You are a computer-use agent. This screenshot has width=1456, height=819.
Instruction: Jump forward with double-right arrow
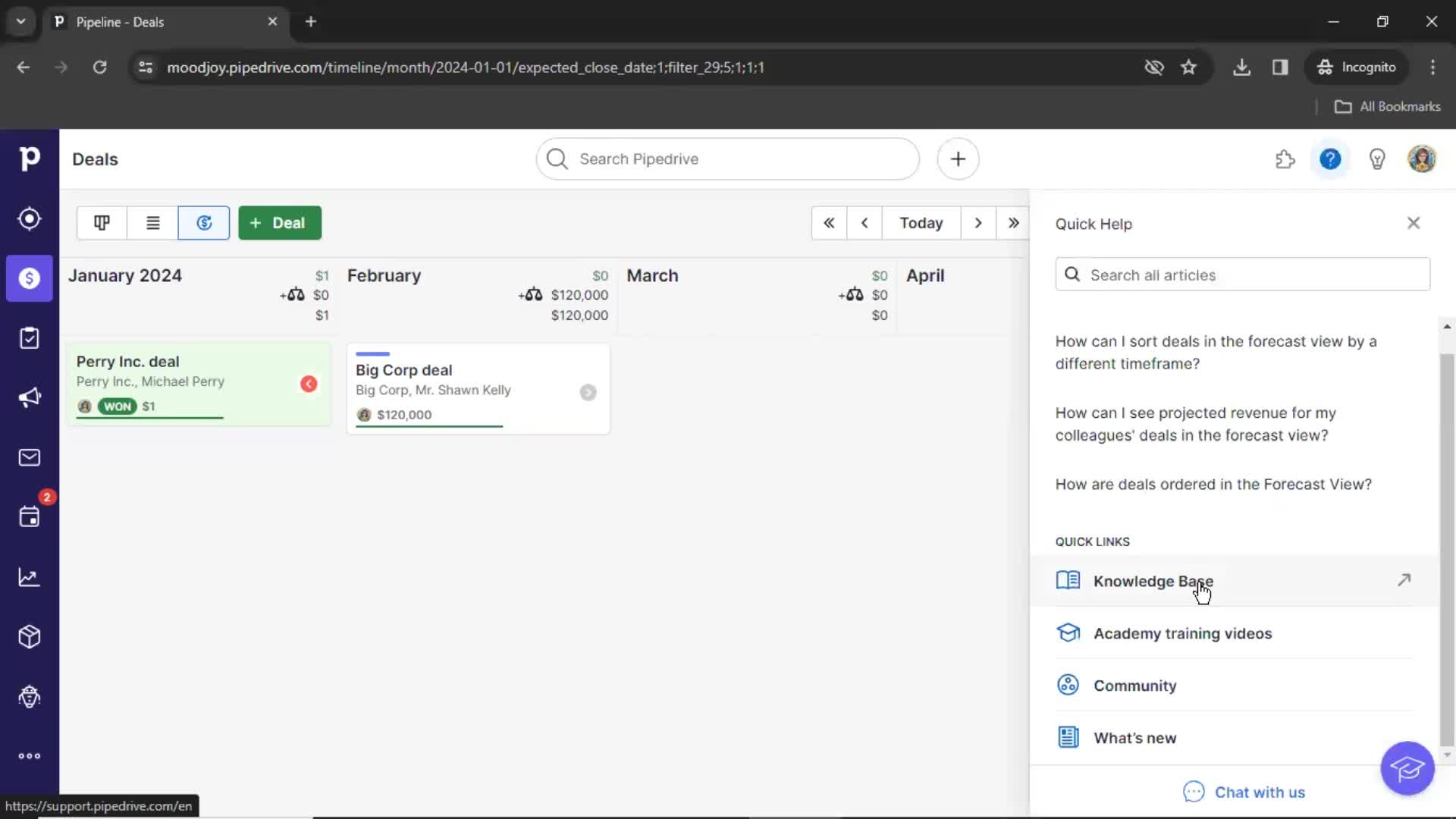1013,223
